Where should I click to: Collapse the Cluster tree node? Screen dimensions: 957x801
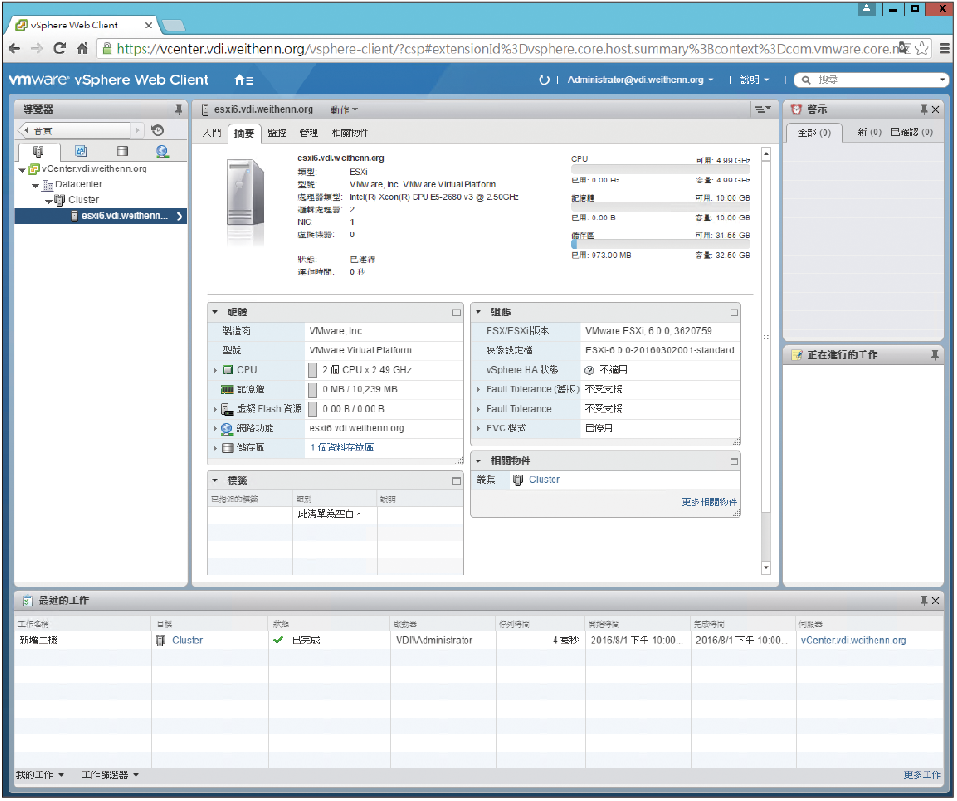[48, 201]
